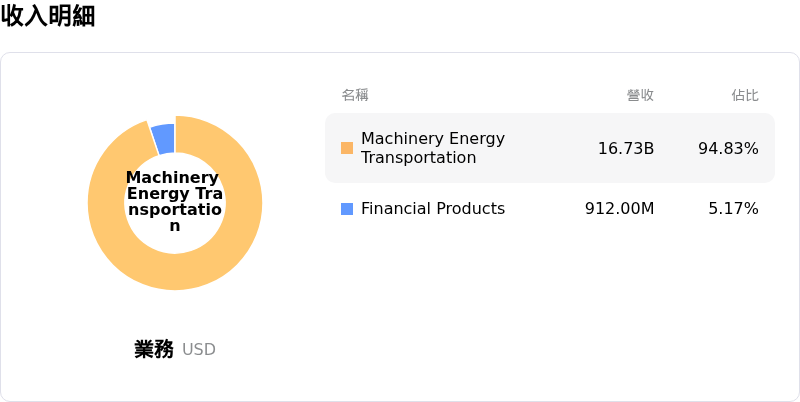This screenshot has height=402, width=800.
Task: Click the 名稱 column header
Action: [x=355, y=95]
